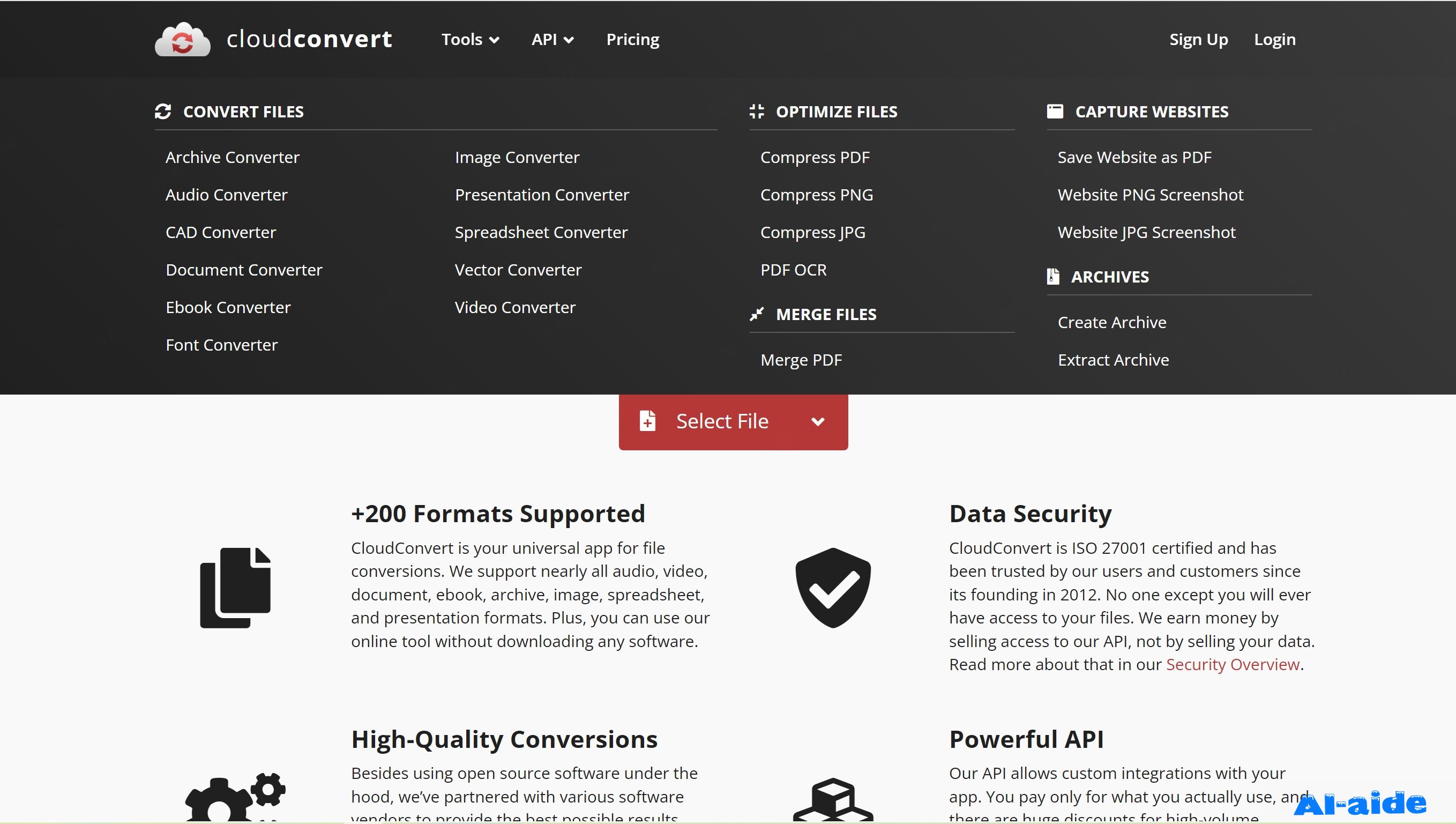The width and height of the screenshot is (1456, 824).
Task: Click the Optimize Files compress icon
Action: coord(757,112)
